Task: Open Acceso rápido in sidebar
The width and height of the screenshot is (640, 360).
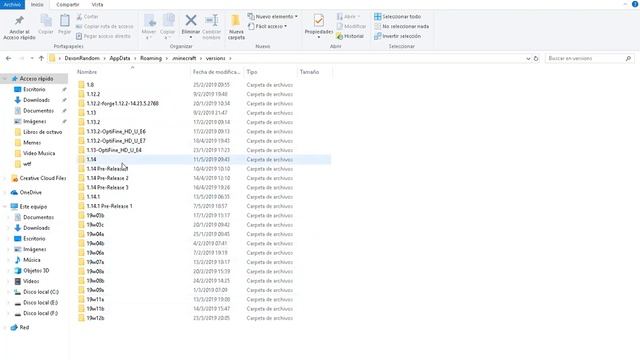Action: [x=36, y=78]
